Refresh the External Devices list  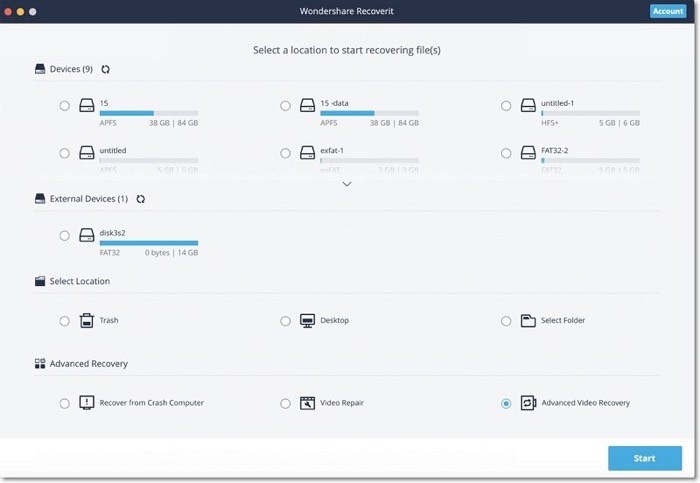coord(141,199)
